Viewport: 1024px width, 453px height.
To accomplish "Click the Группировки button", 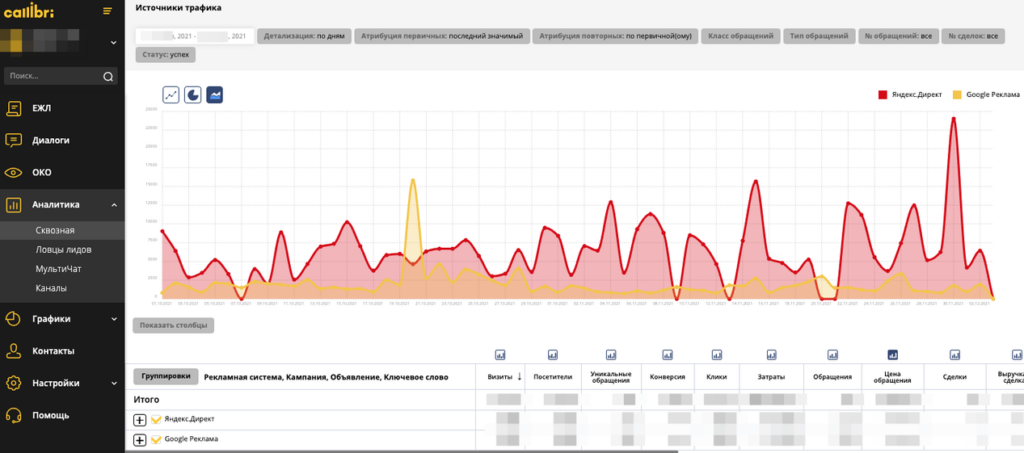I will [x=165, y=377].
